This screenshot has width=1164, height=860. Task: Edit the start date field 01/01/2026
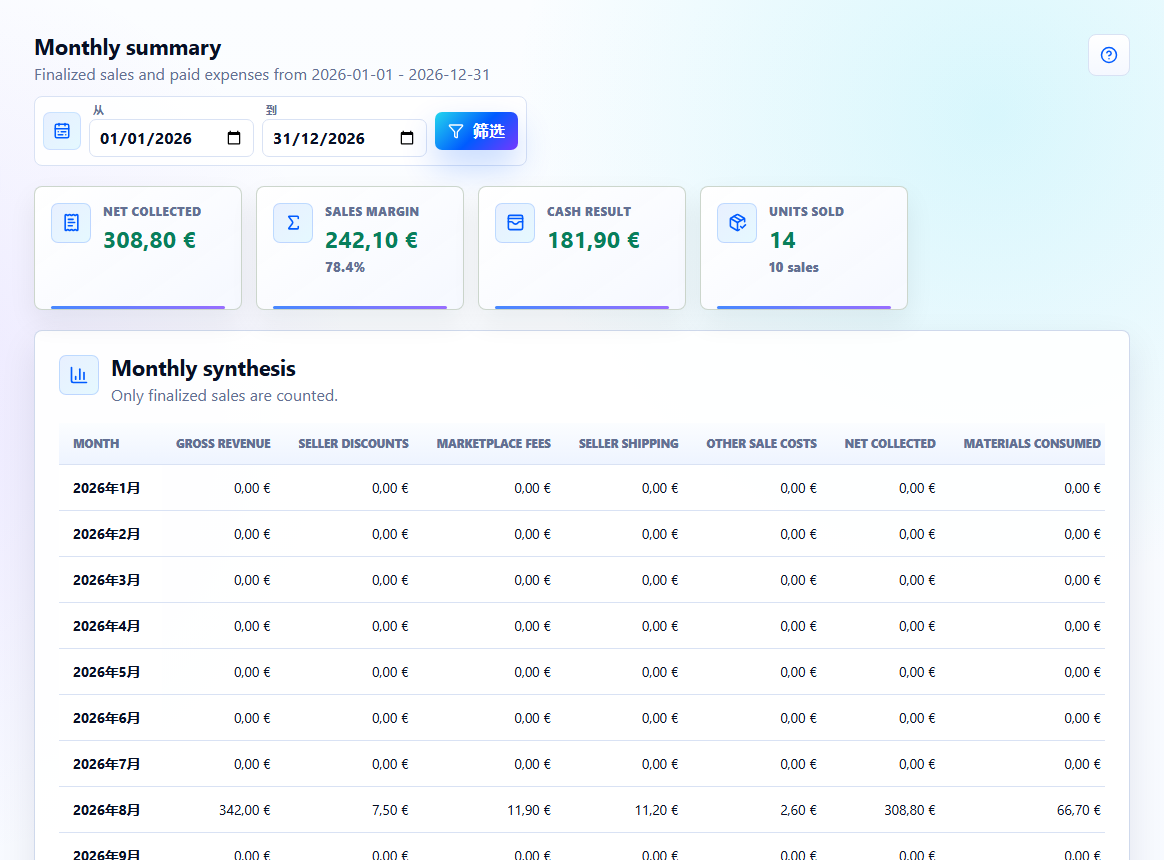tap(171, 138)
